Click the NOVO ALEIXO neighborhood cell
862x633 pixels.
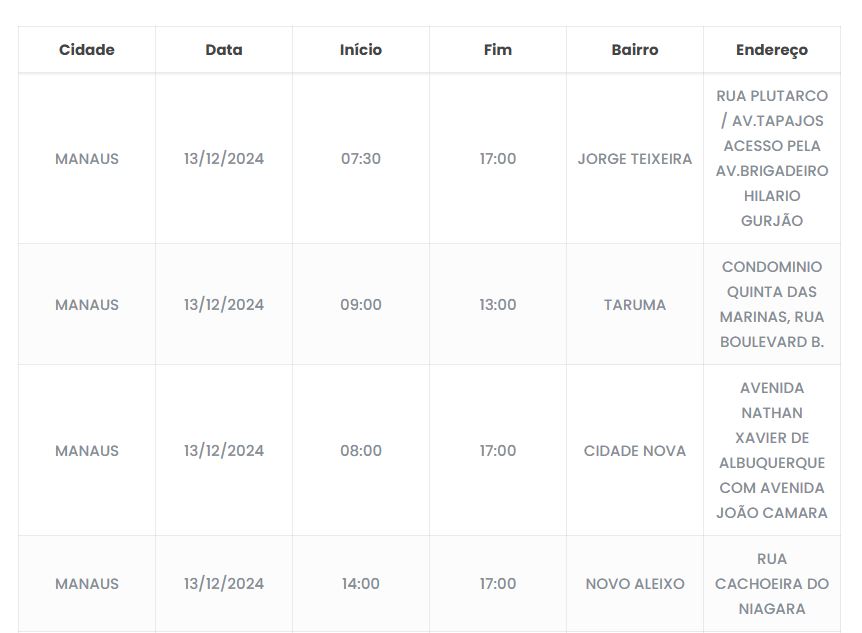(635, 584)
